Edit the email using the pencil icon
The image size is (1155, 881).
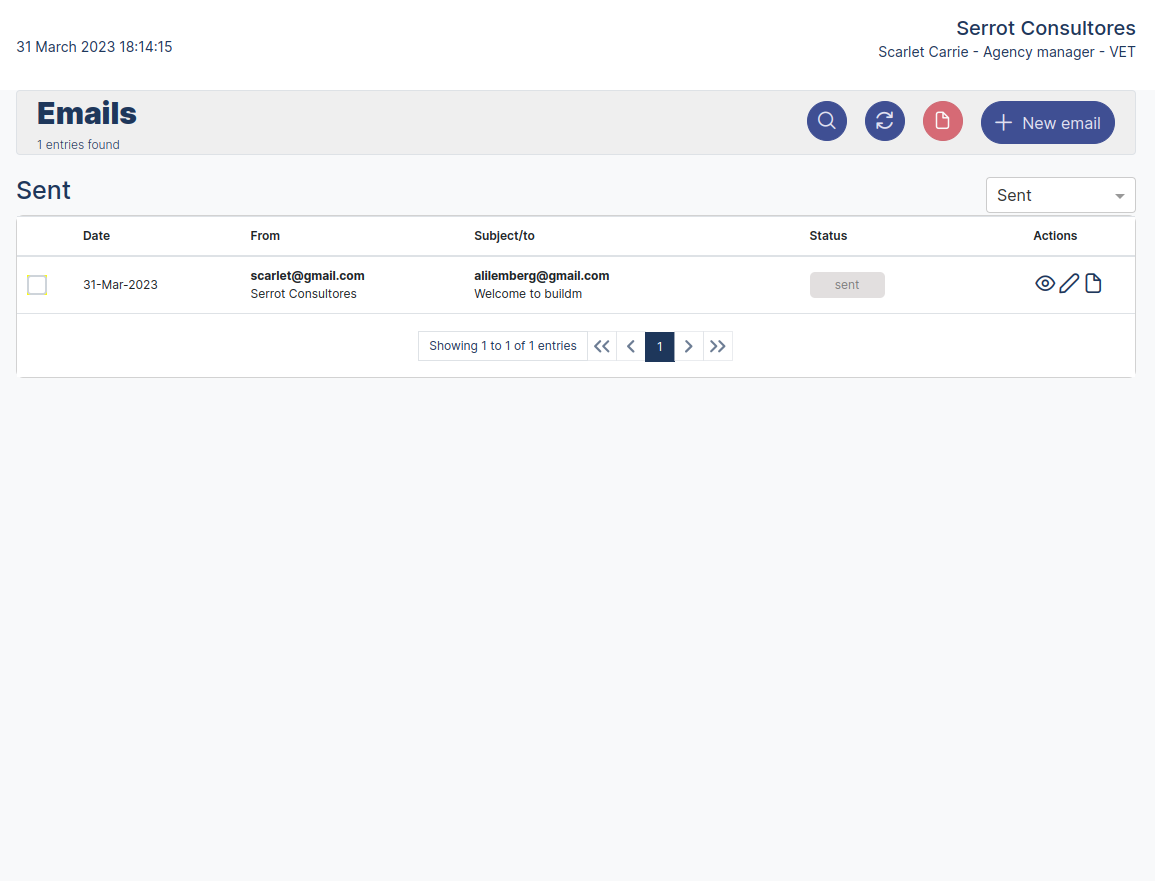pos(1068,283)
